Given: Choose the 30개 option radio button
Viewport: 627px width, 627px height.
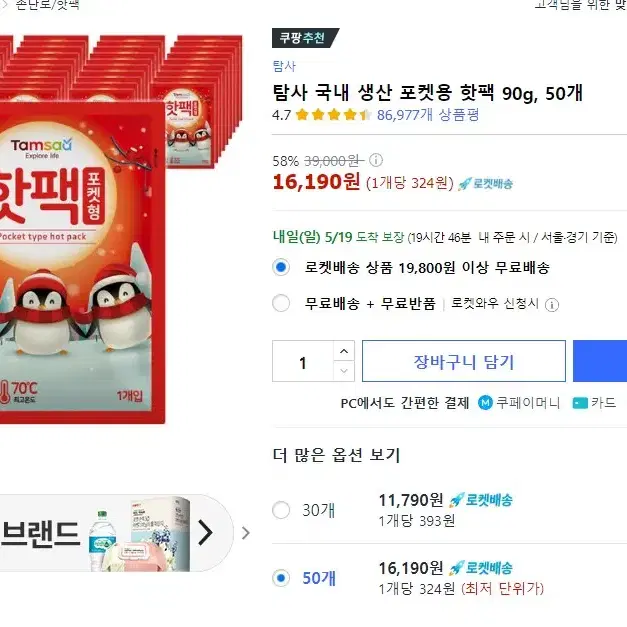Looking at the screenshot, I should pyautogui.click(x=281, y=510).
